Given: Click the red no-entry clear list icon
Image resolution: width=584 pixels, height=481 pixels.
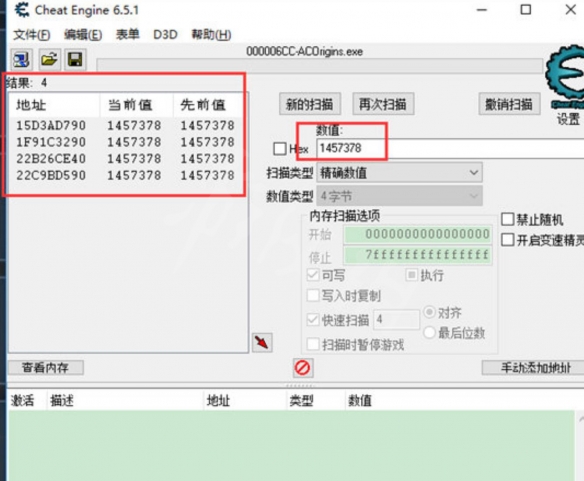Looking at the screenshot, I should [x=302, y=368].
